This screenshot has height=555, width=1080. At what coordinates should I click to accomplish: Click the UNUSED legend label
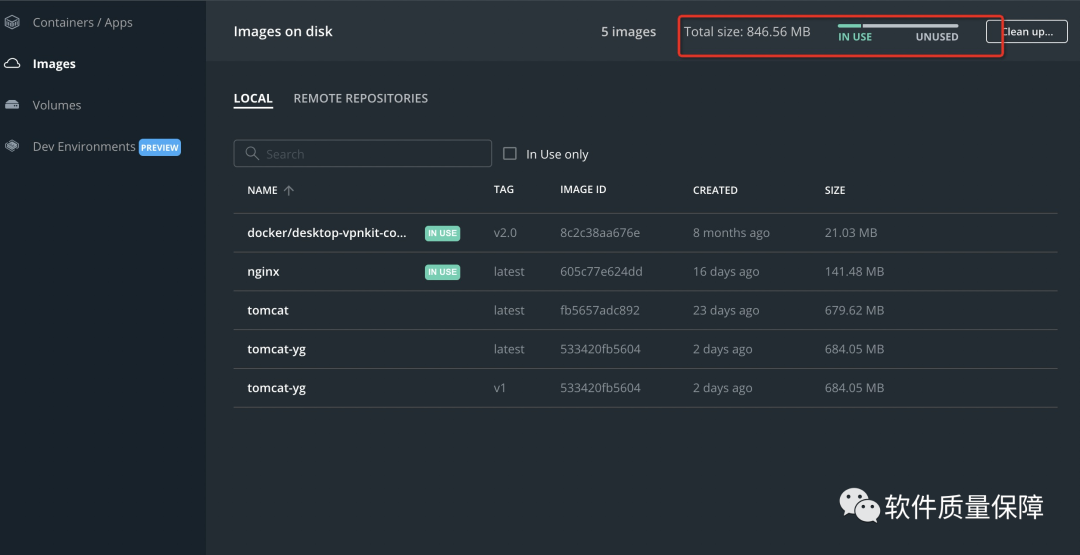937,37
